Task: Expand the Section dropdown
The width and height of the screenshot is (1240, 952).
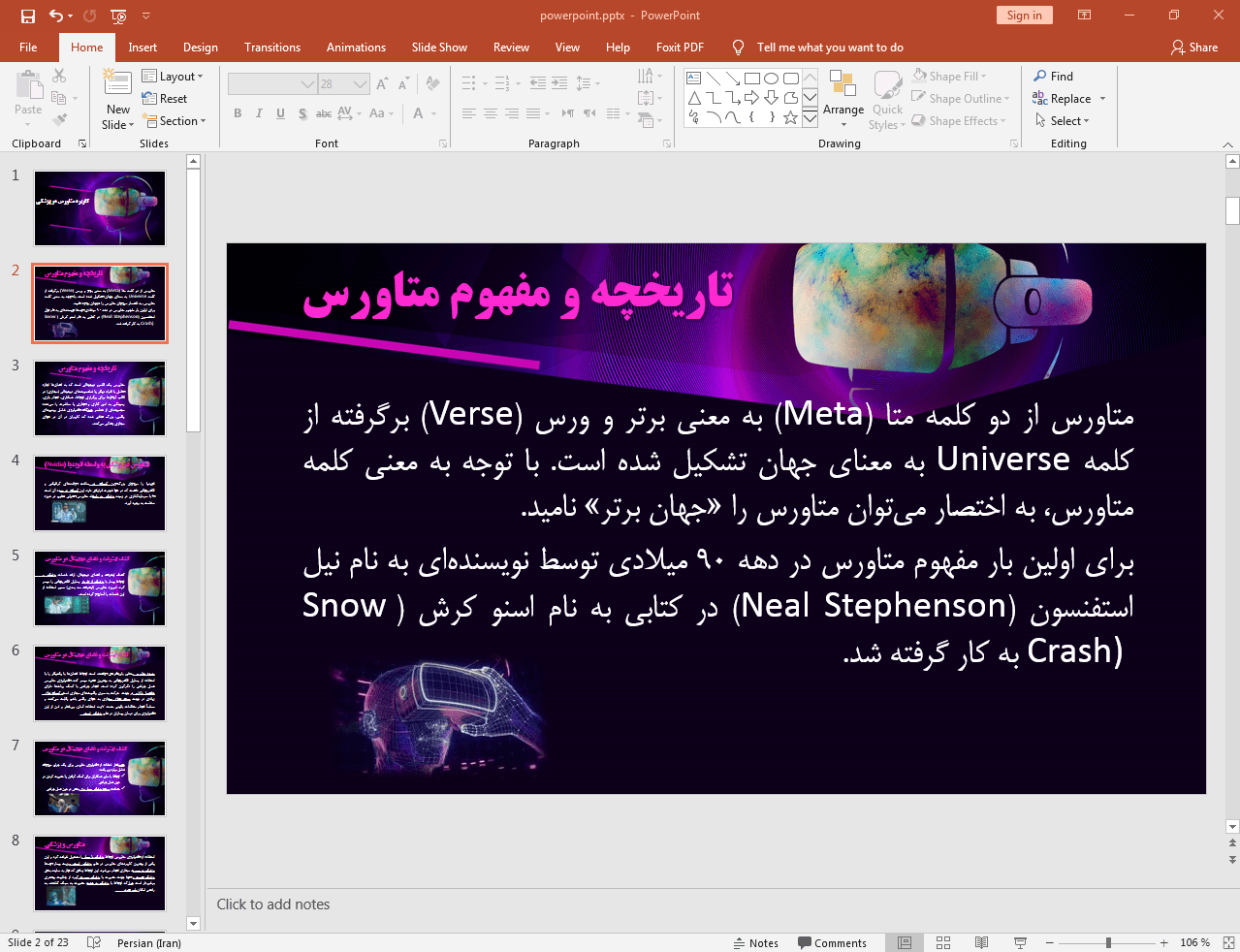Action: coord(175,121)
